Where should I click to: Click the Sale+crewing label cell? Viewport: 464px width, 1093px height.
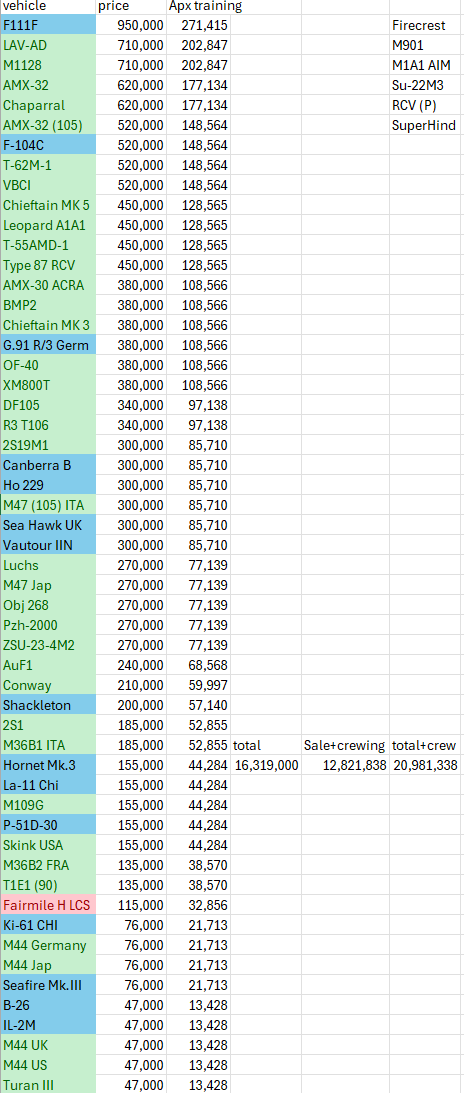click(345, 745)
